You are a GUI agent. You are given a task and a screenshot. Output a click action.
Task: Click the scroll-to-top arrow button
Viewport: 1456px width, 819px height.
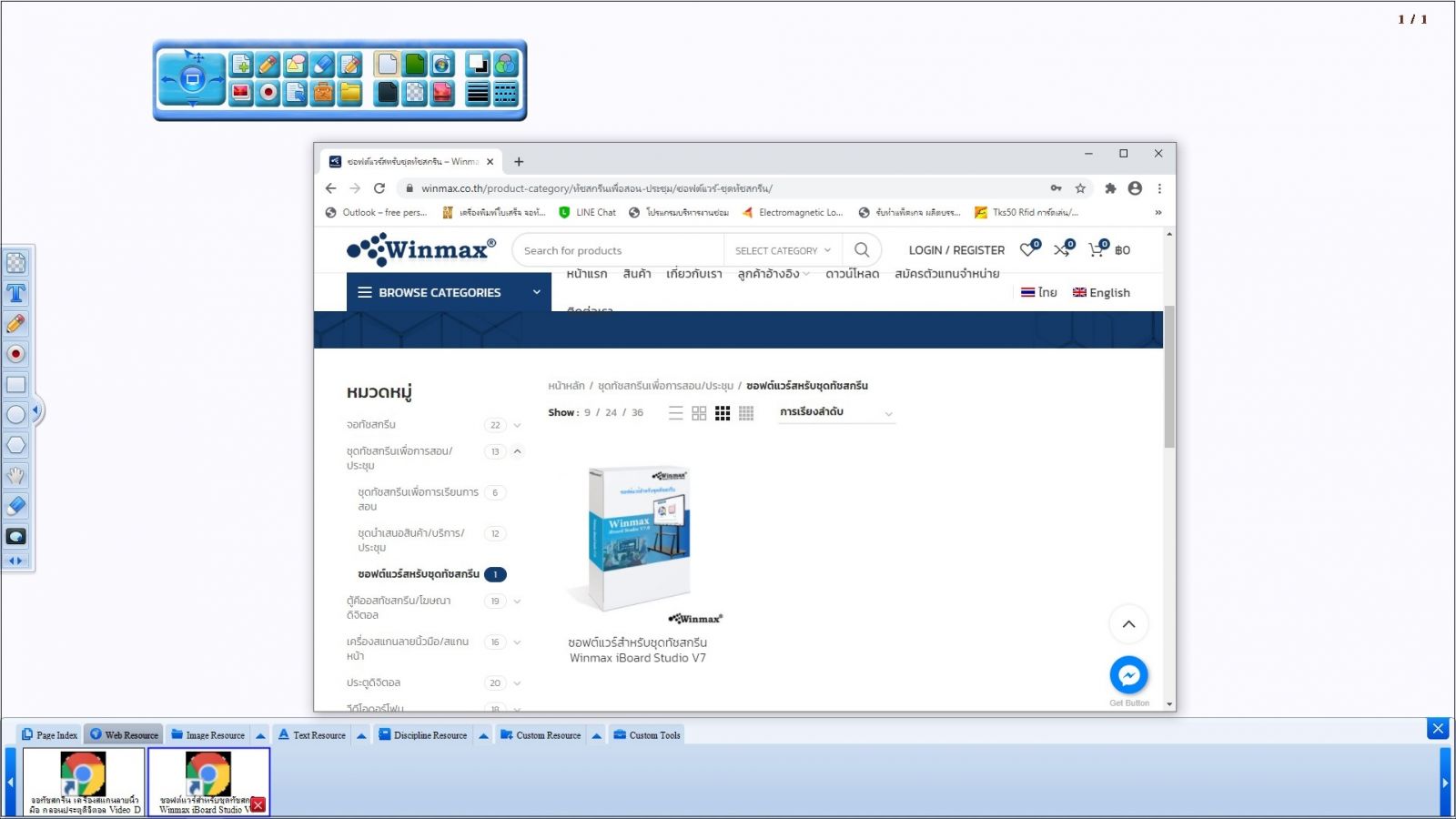pos(1128,624)
